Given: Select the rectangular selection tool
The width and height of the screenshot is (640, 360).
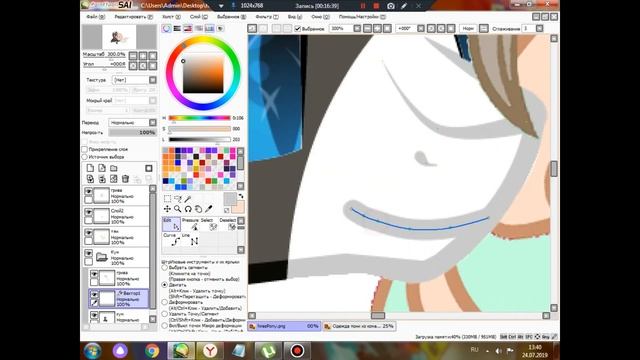Looking at the screenshot, I should coord(167,199).
